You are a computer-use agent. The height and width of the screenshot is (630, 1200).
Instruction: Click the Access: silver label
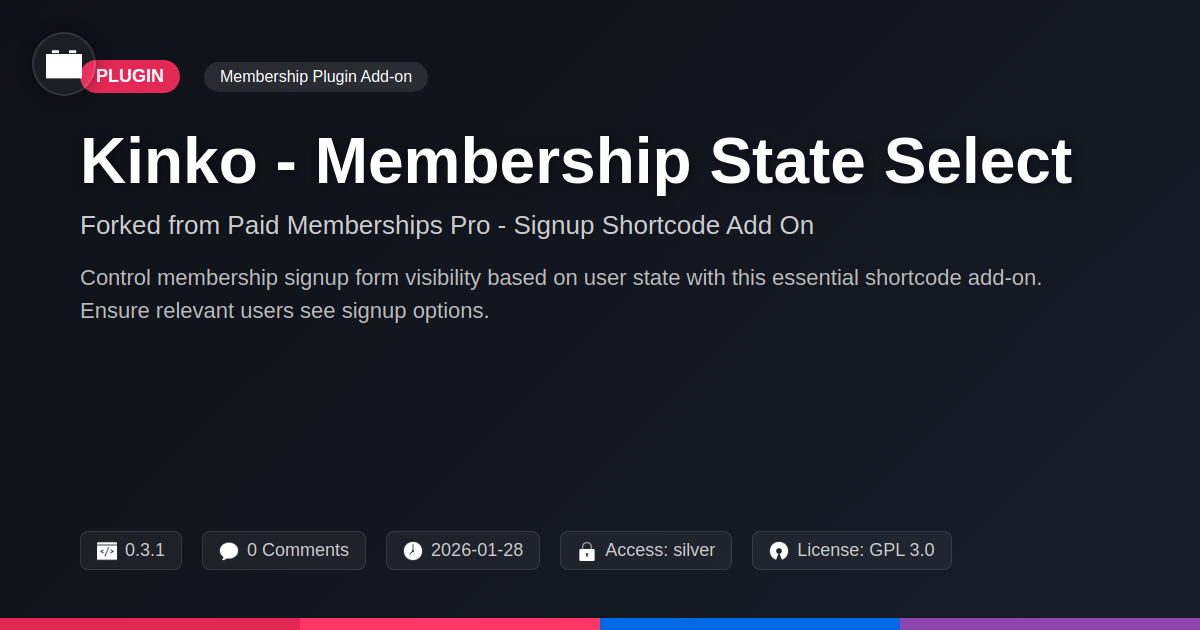(x=660, y=550)
